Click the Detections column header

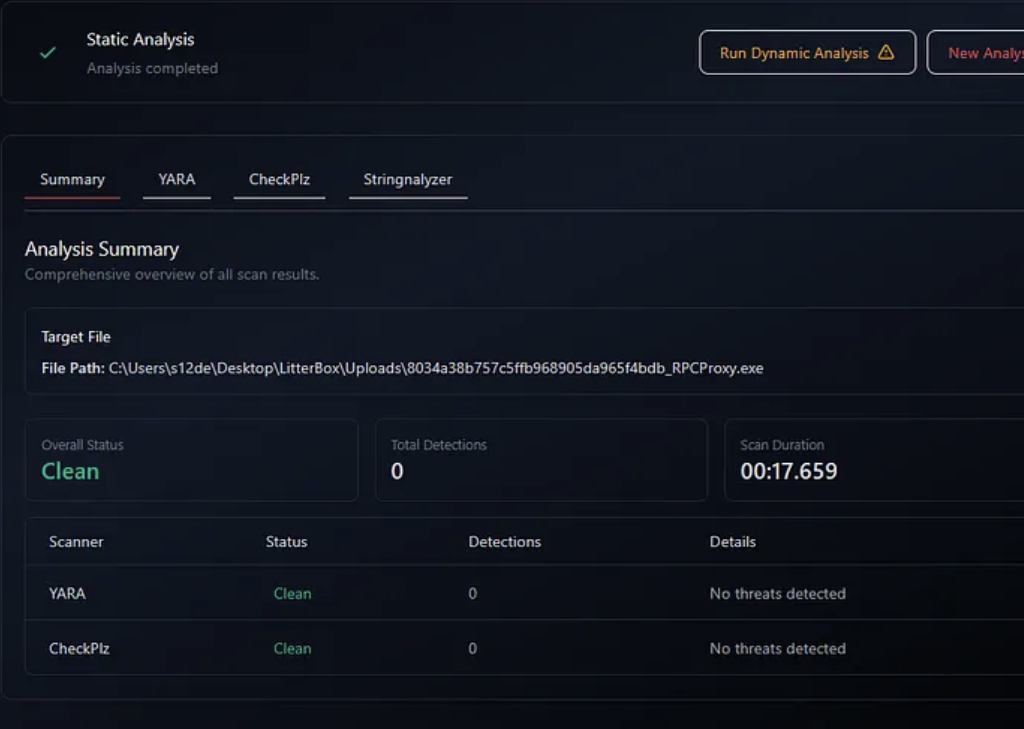[504, 542]
